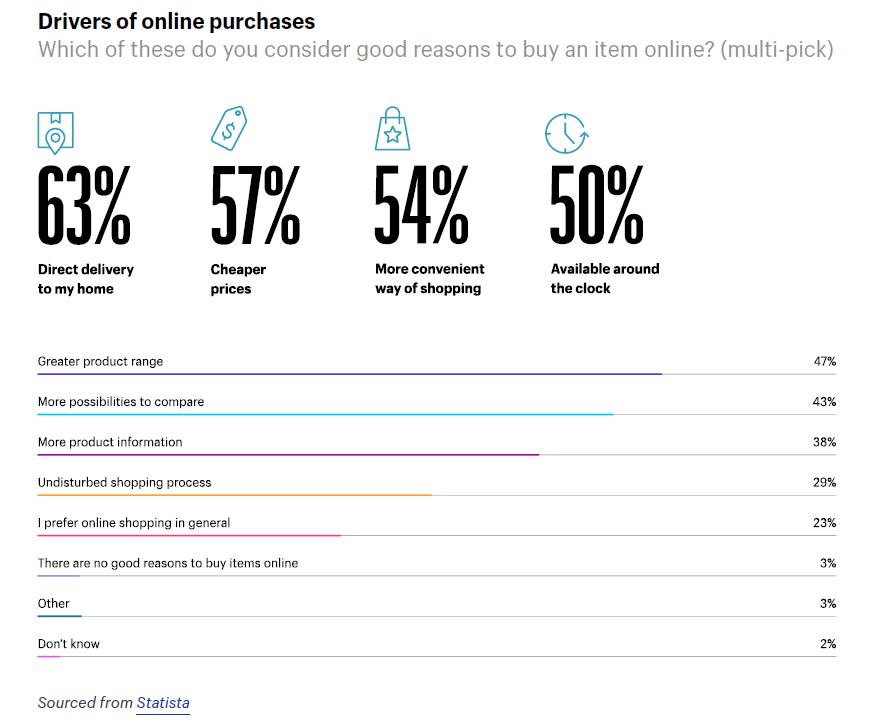Click the price tag dollar icon
The width and height of the screenshot is (877, 728).
(x=228, y=130)
